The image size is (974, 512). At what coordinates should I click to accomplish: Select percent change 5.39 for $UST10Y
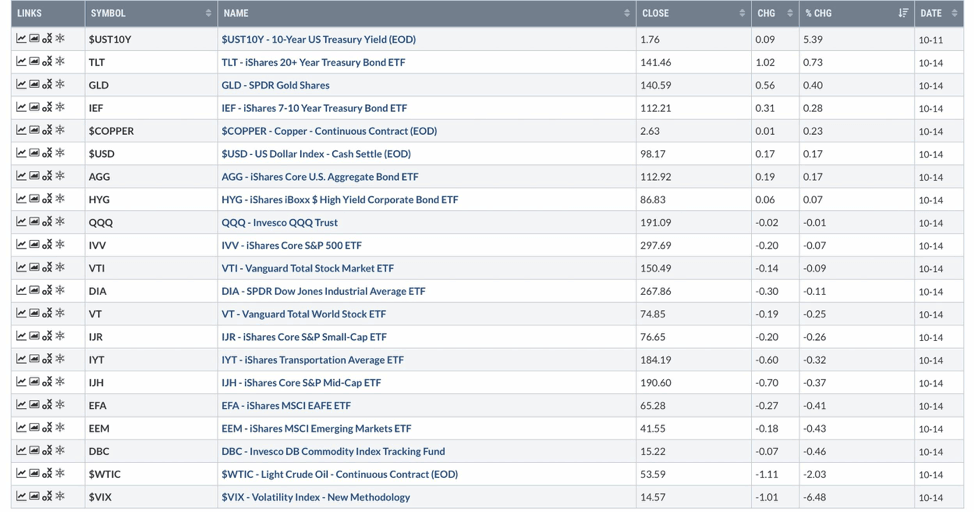coord(812,39)
